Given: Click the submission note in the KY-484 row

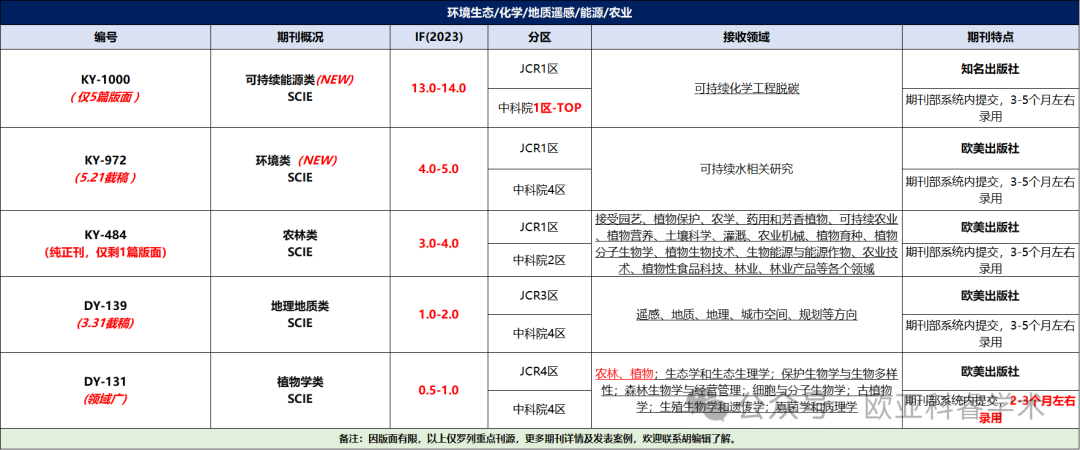Looking at the screenshot, I should (x=990, y=261).
